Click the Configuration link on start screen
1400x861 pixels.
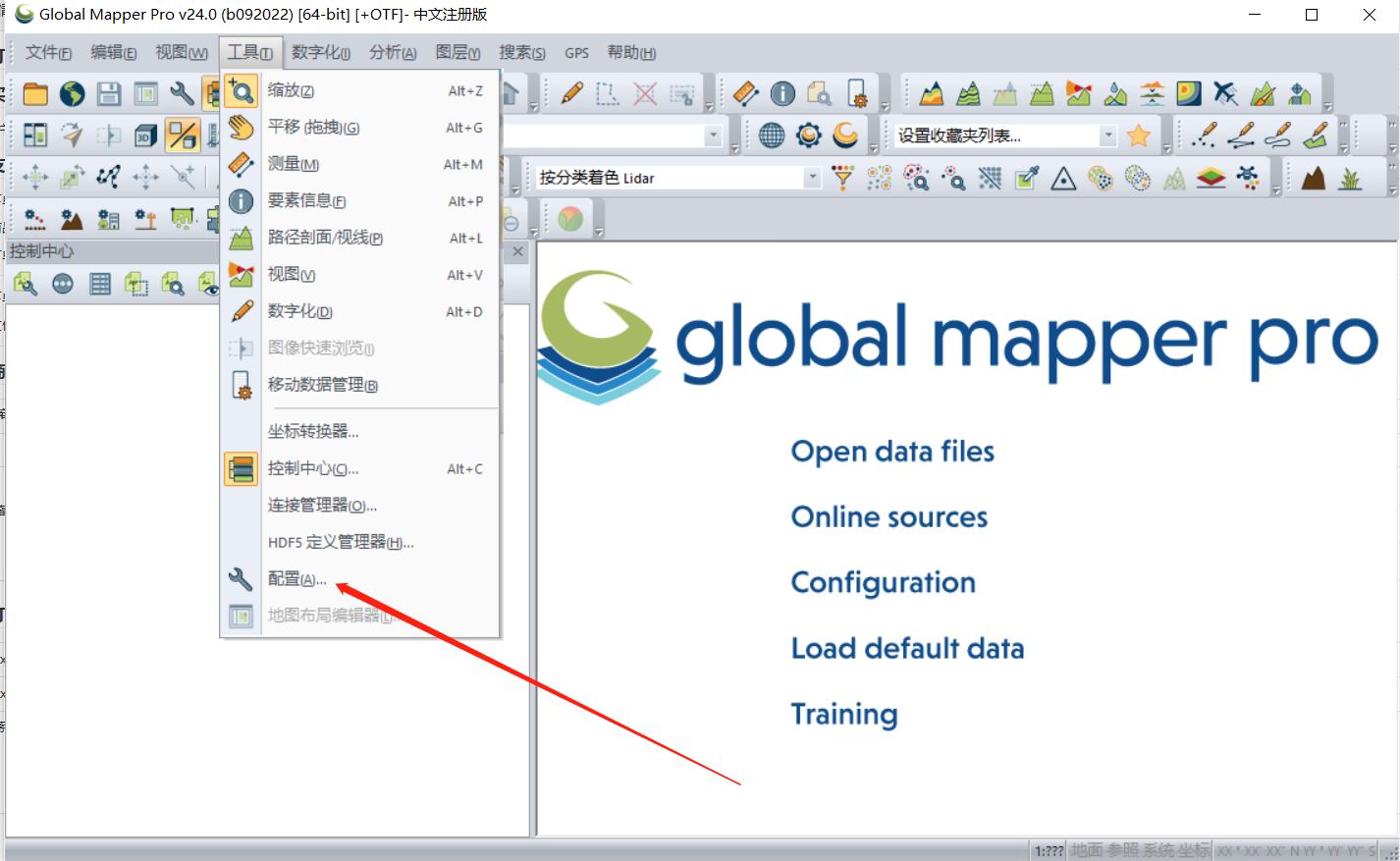(884, 583)
